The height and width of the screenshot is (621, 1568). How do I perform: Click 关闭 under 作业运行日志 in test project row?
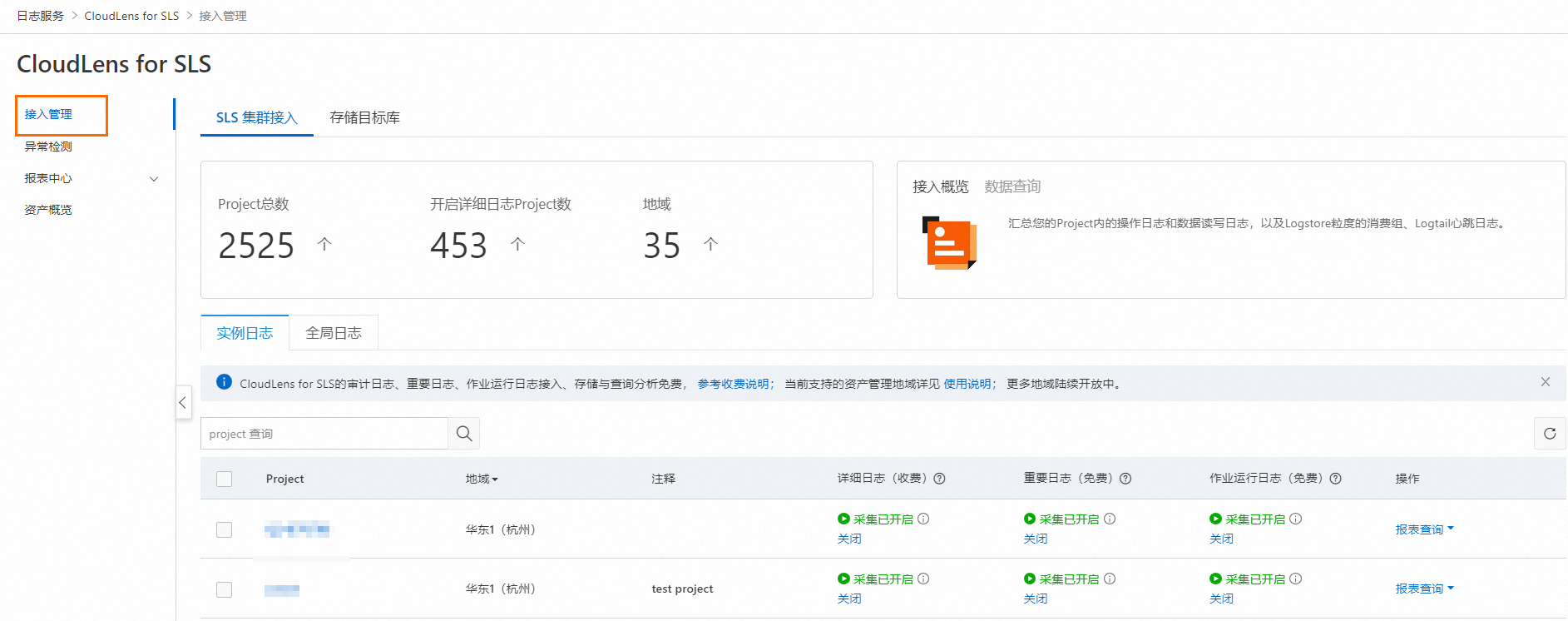coord(1222,599)
